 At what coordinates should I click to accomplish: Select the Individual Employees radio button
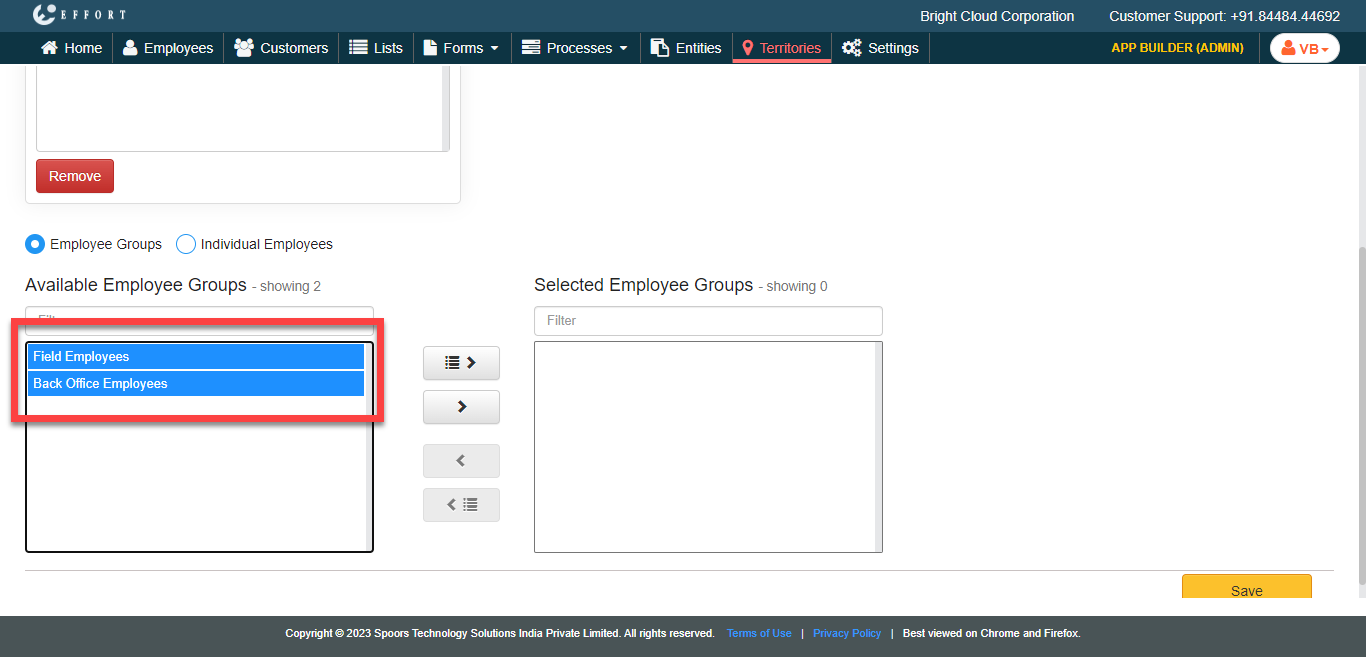[186, 244]
